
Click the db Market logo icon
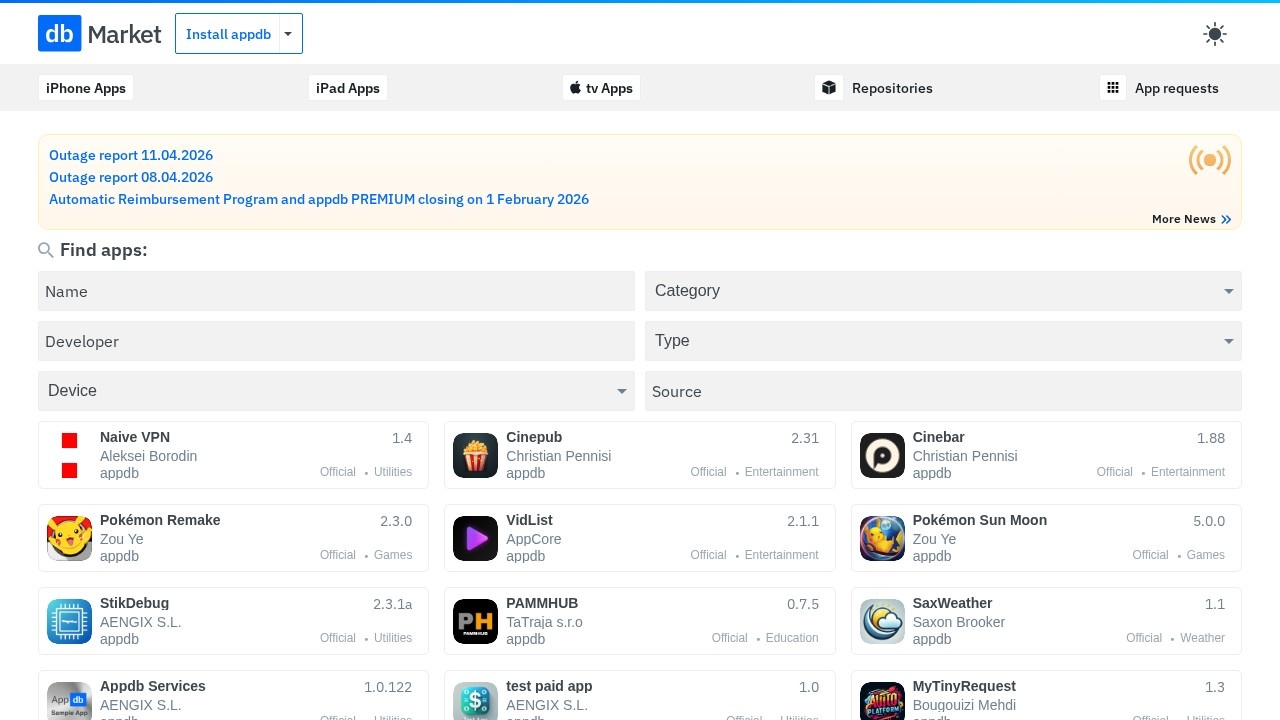click(59, 33)
